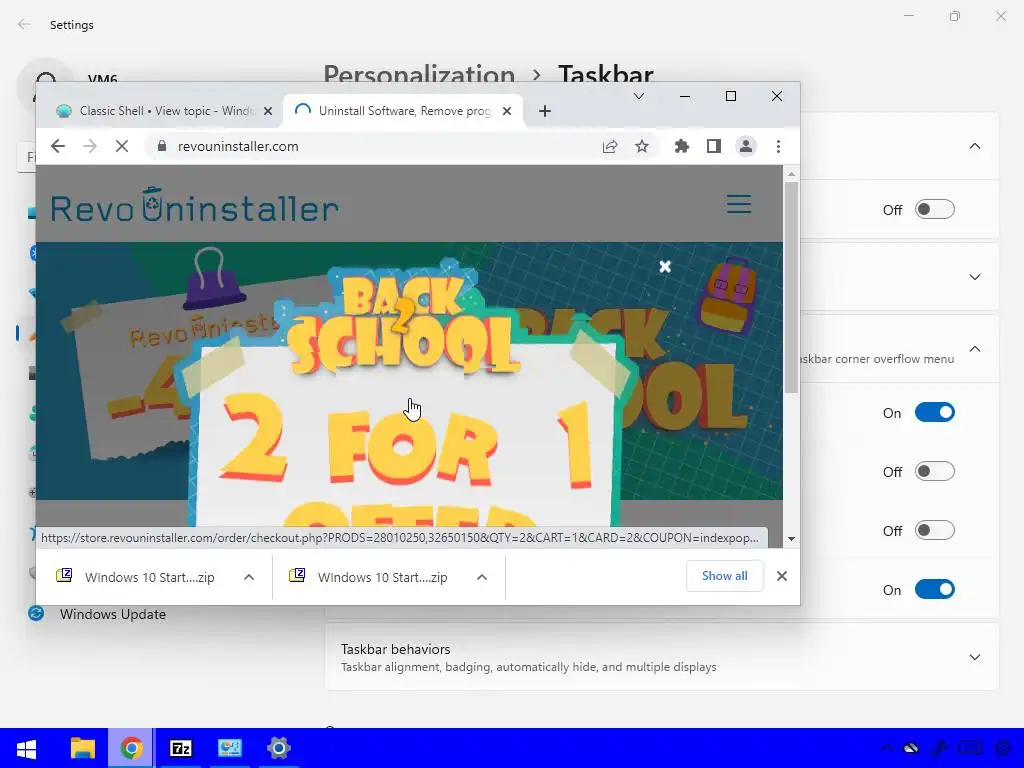Click Personalization breadcrumb in Settings
Viewport: 1024px width, 768px height.
click(x=419, y=74)
